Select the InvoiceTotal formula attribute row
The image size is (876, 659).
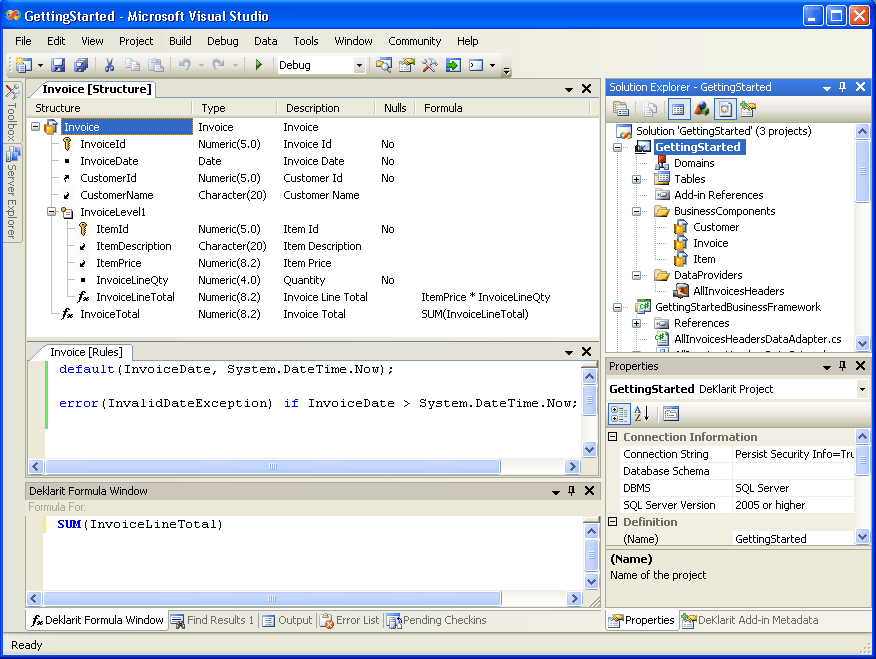[110, 314]
